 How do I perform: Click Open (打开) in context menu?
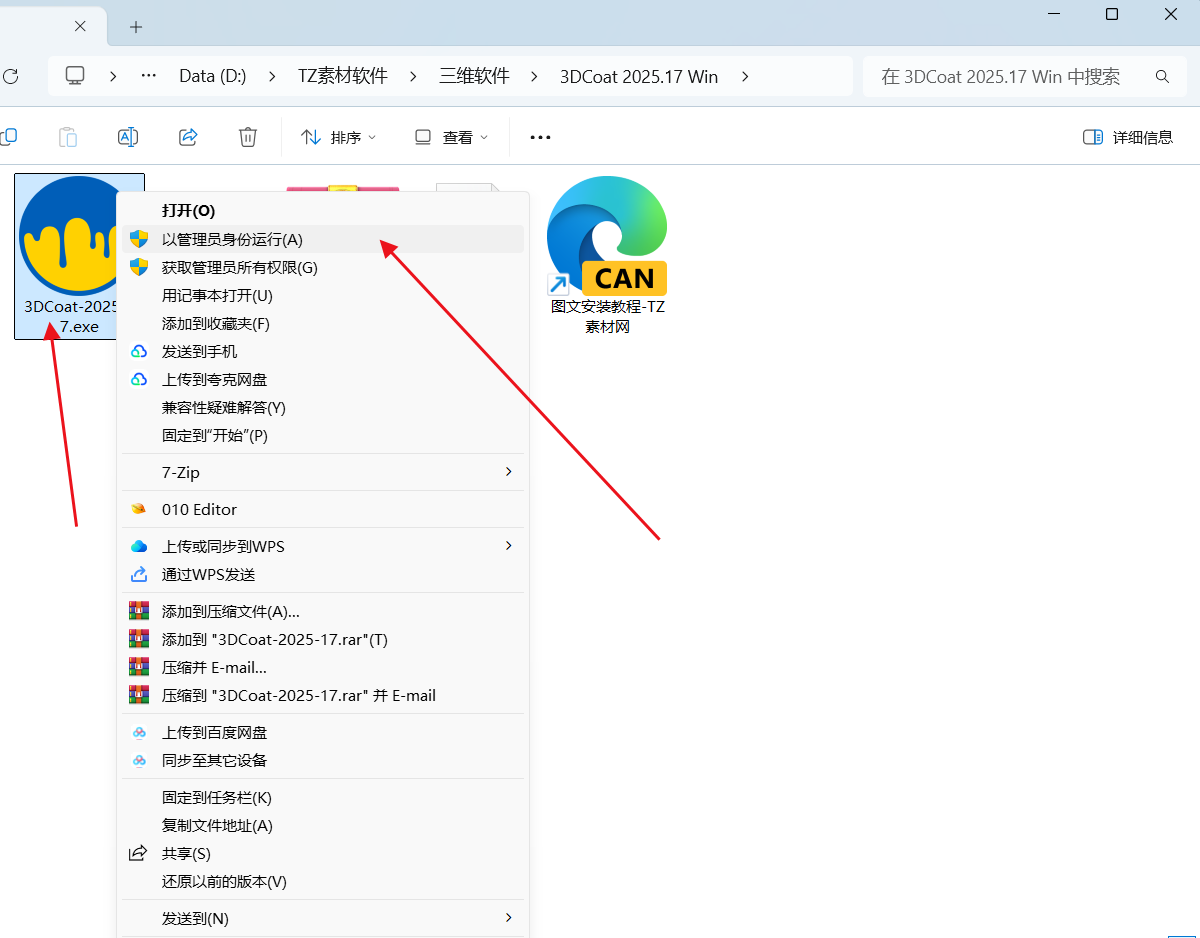(323, 211)
